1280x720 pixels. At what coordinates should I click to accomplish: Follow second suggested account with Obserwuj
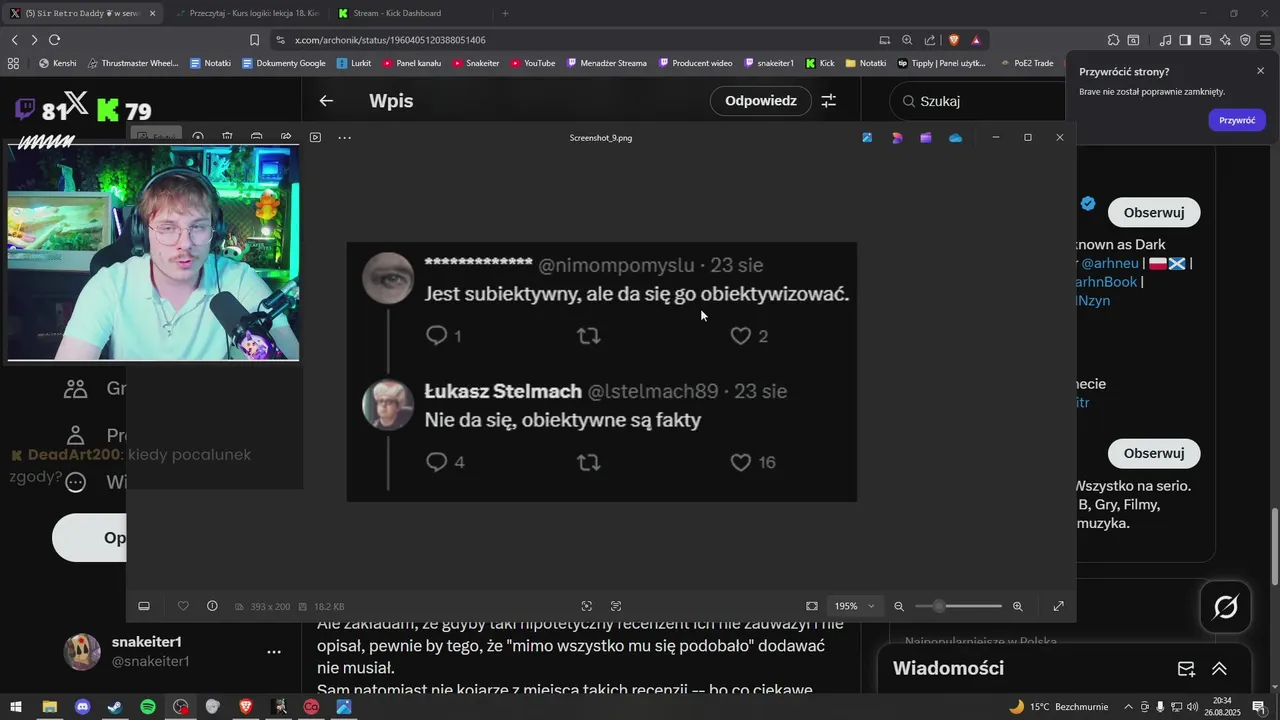tap(1154, 453)
